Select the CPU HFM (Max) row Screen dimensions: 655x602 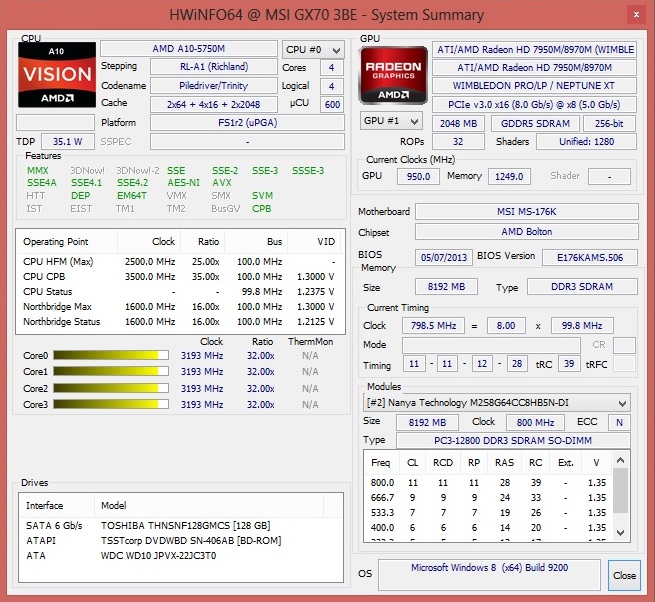[180, 262]
